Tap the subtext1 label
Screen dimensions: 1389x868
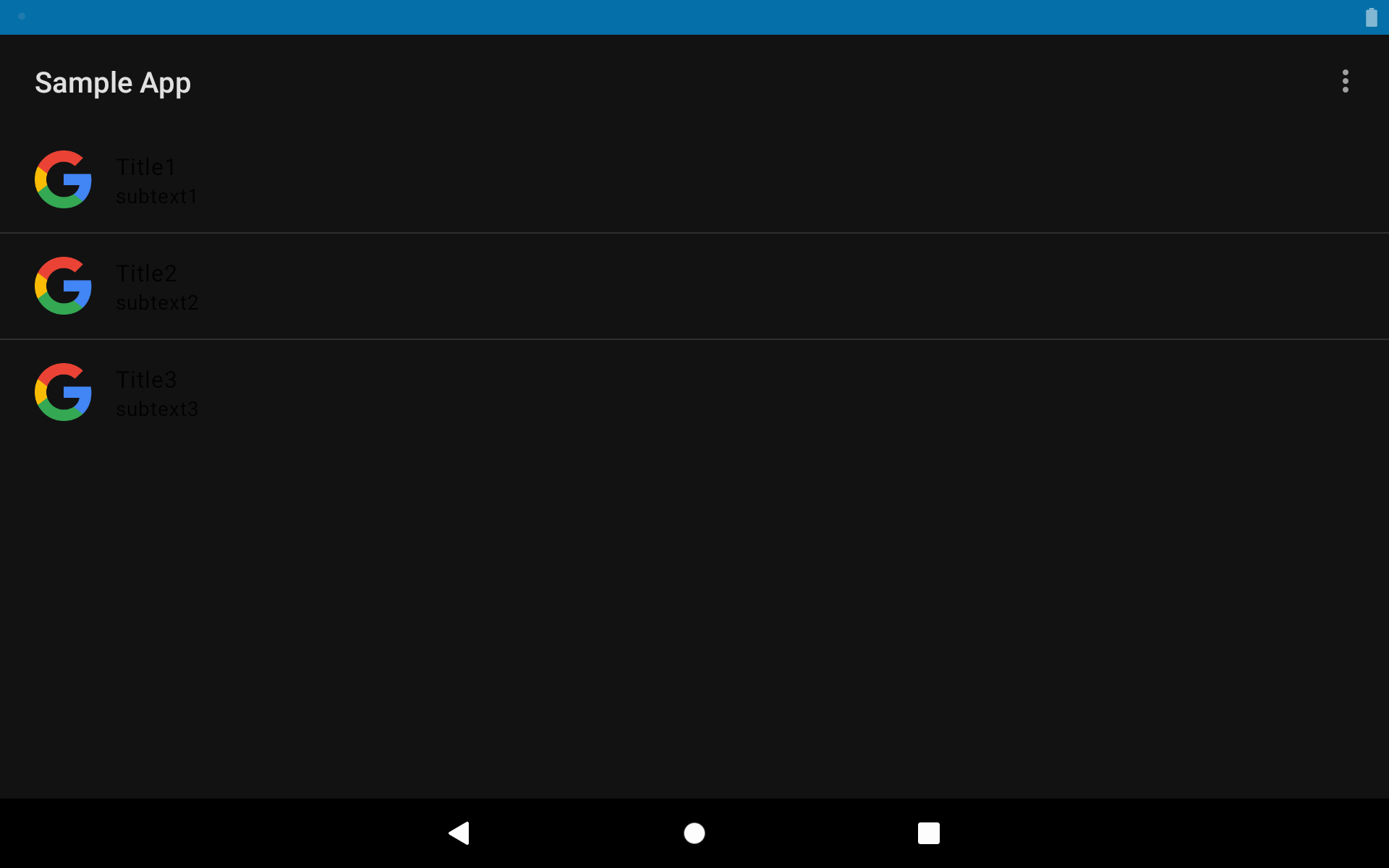[x=157, y=196]
